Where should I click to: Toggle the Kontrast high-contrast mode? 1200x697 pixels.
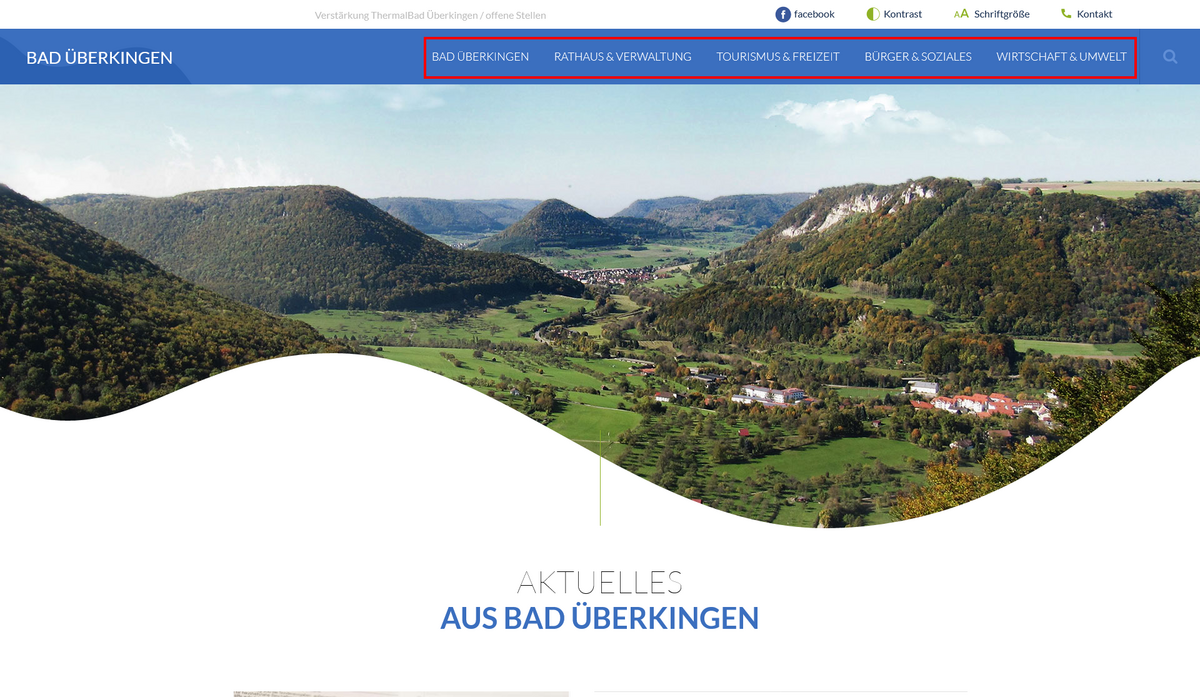(903, 14)
